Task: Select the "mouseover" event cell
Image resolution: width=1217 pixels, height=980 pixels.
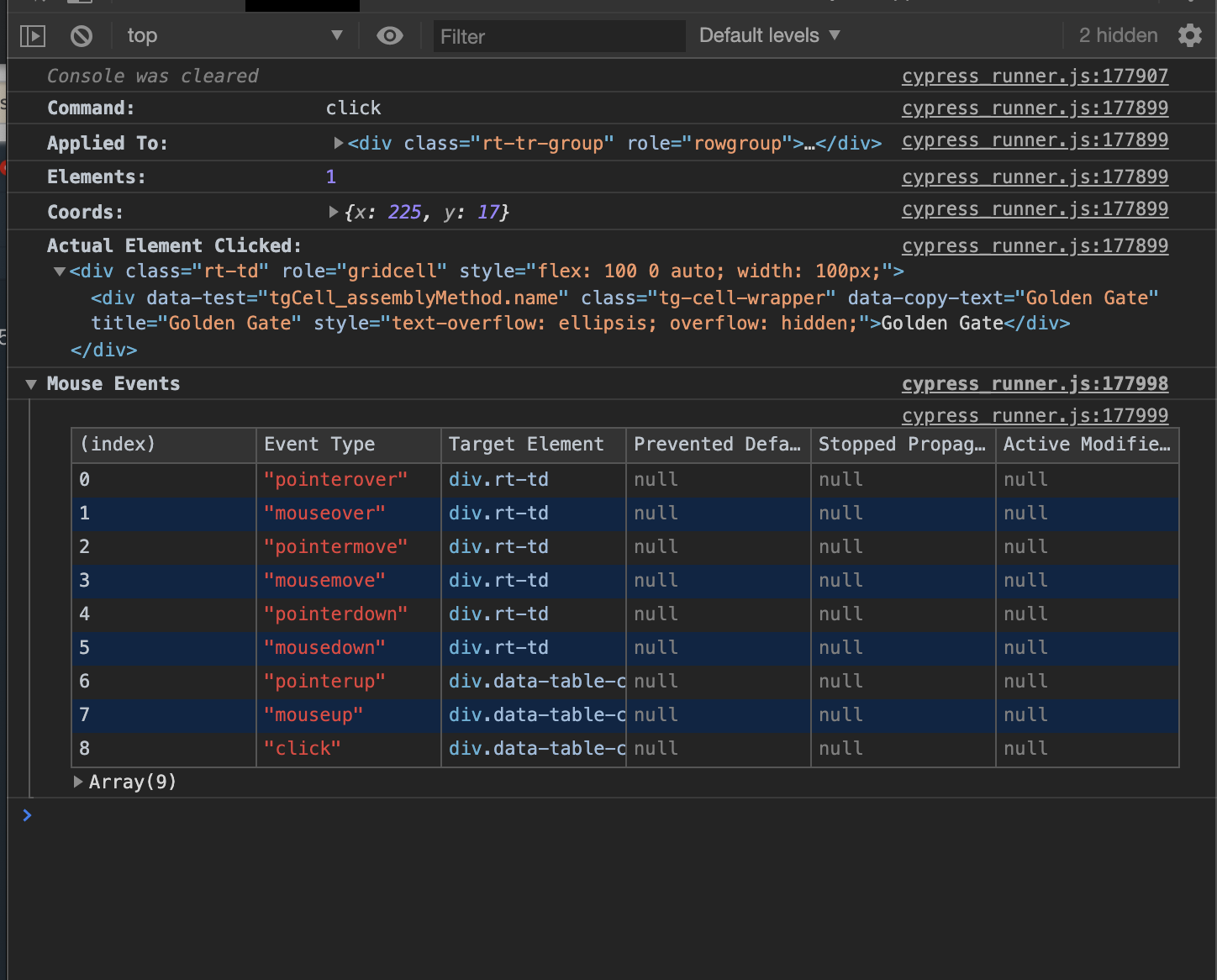Action: (349, 514)
